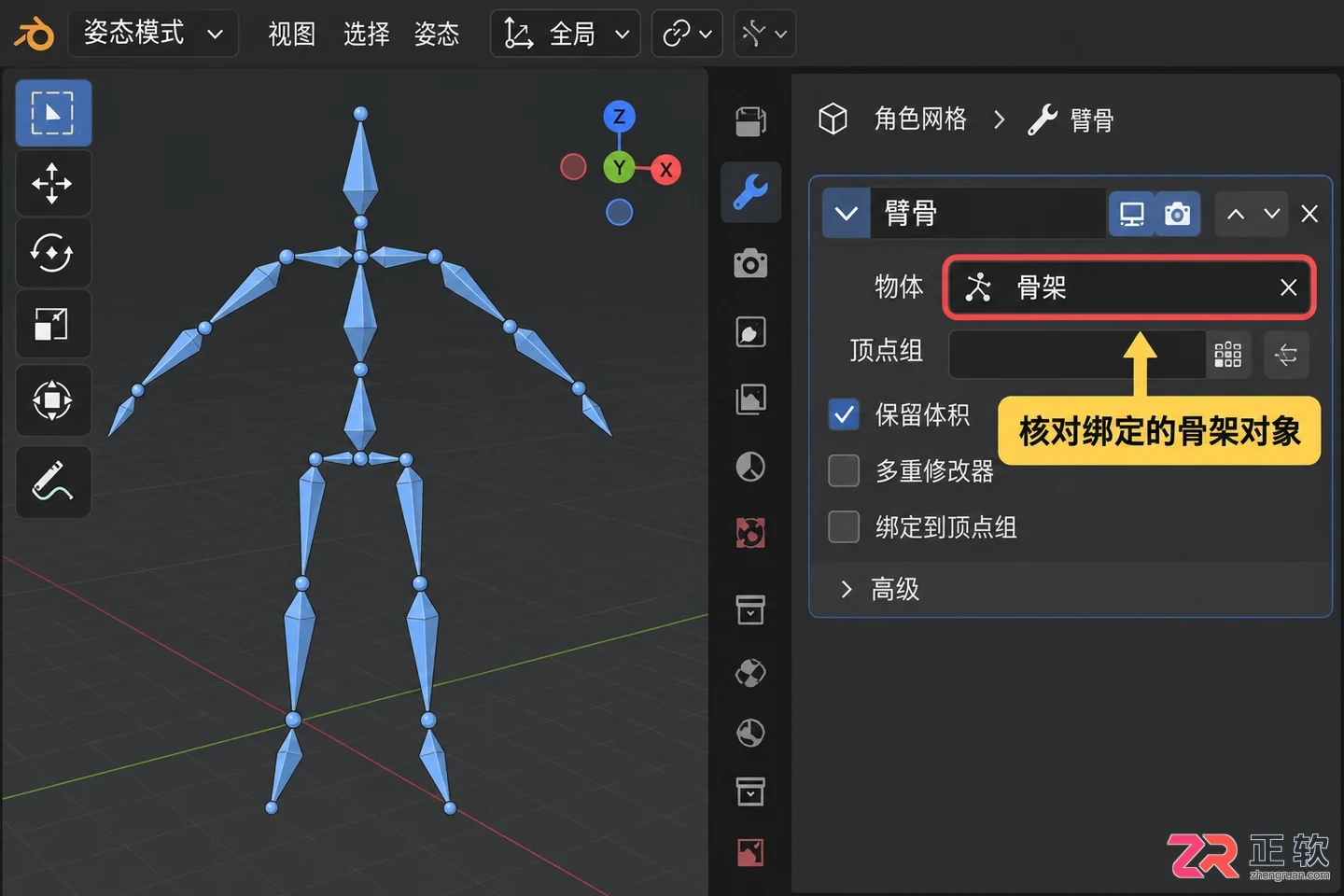Open the Output properties tab
The width and height of the screenshot is (1344, 896).
click(750, 332)
